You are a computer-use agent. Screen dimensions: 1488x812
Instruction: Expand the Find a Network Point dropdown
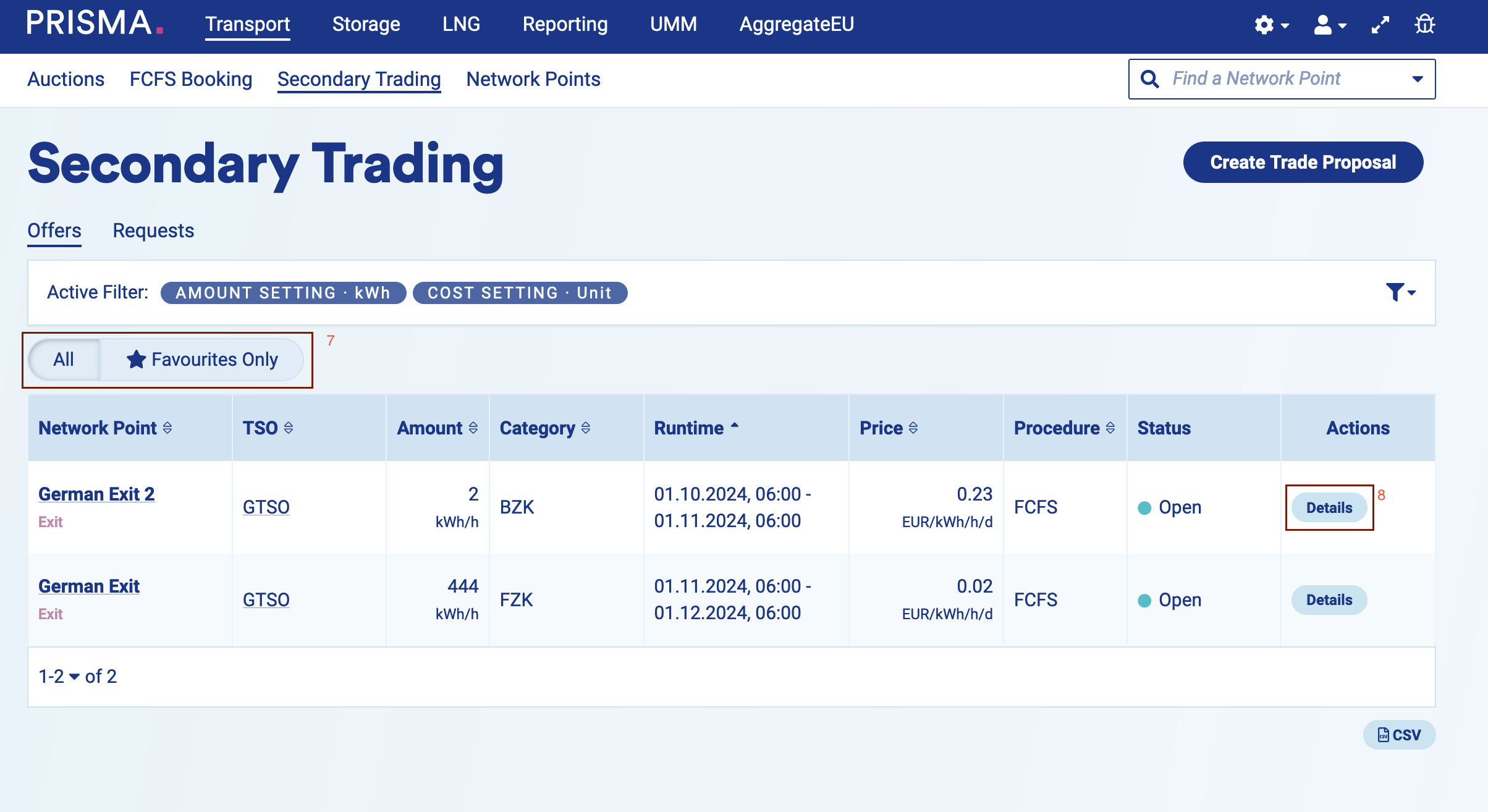(1418, 79)
